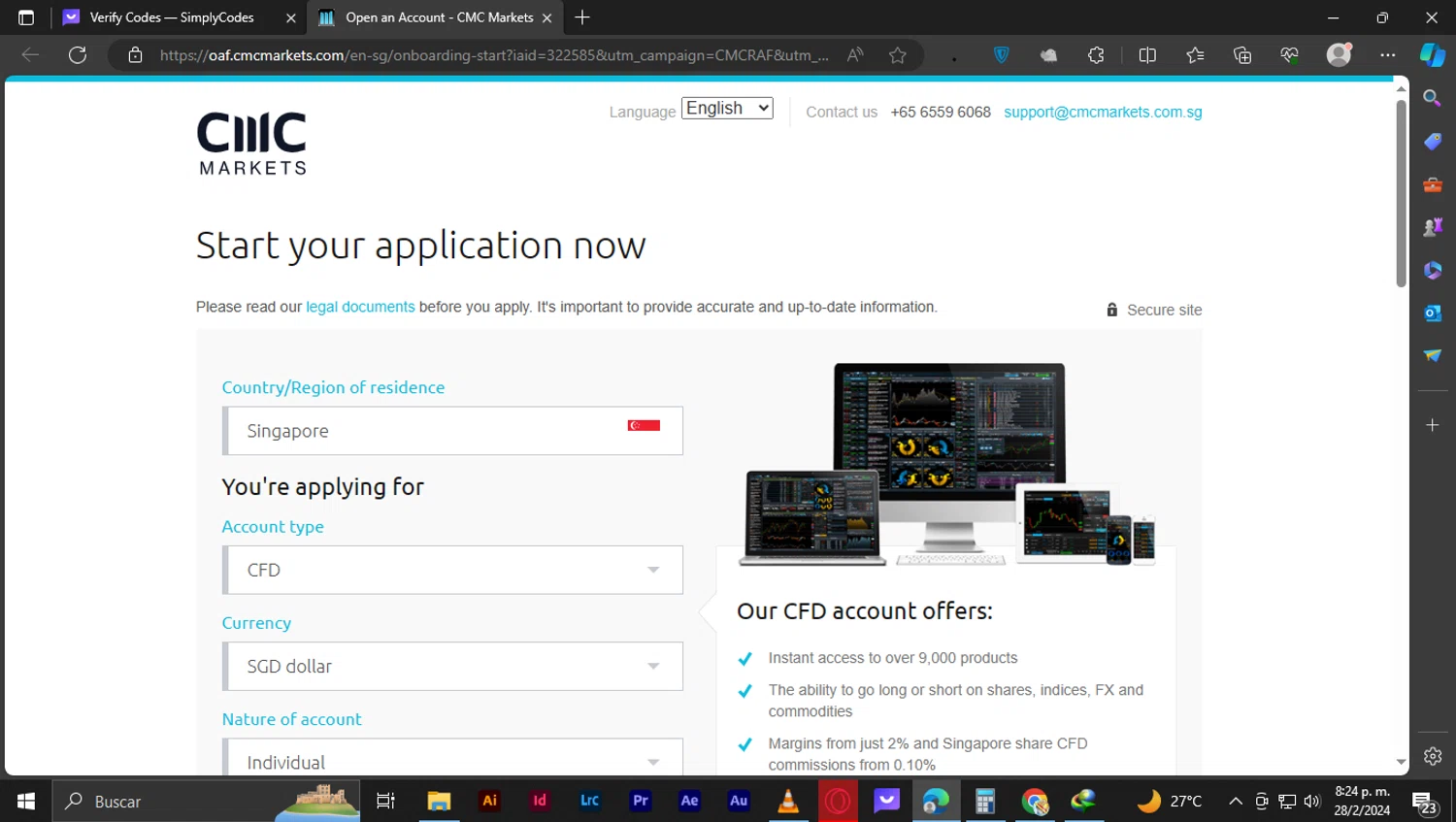The image size is (1456, 822).
Task: Open Calculator from the taskbar
Action: click(x=985, y=801)
